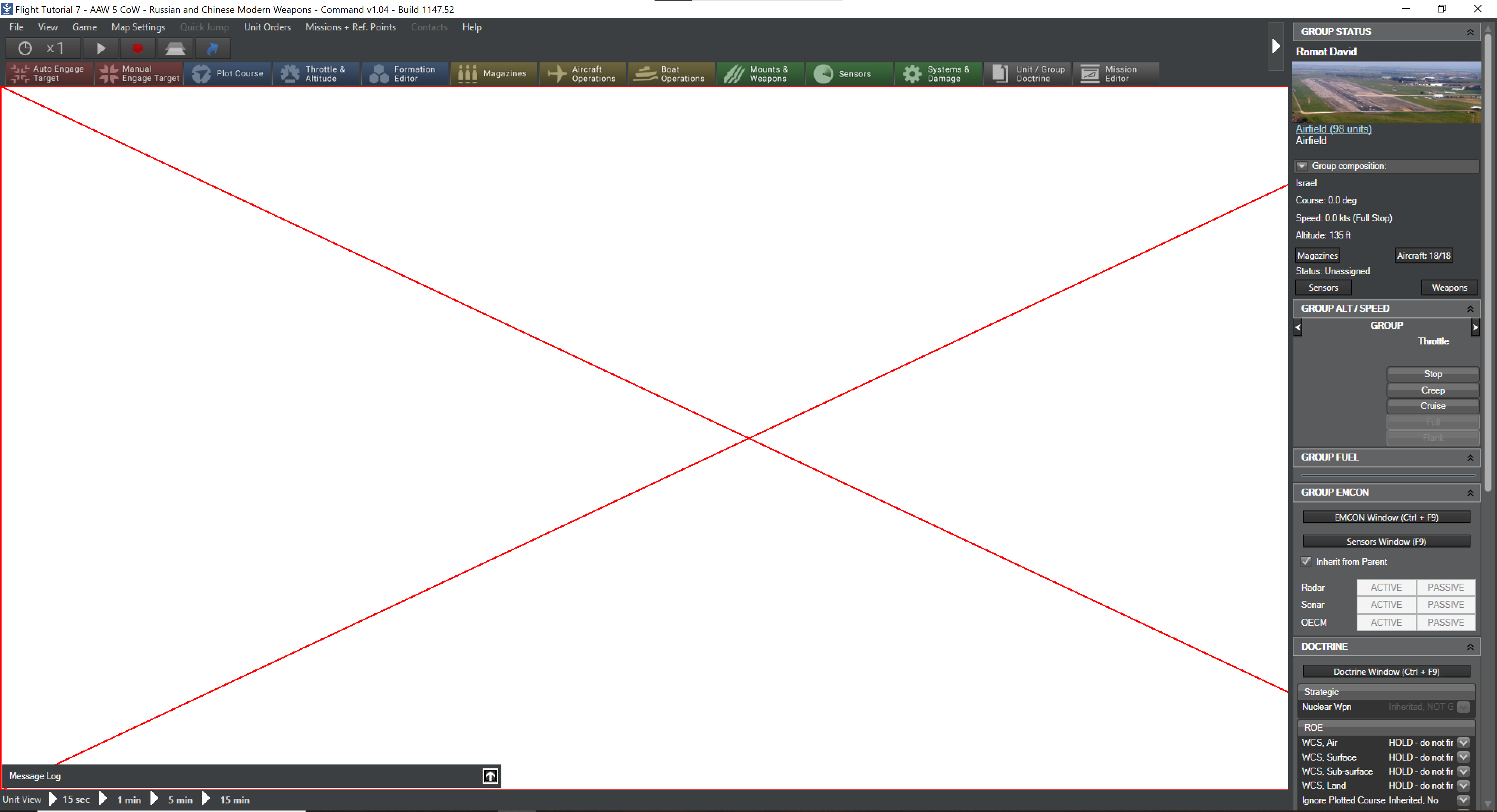Click the Ramat David airfield thumbnail
Screen dimensions: 1497x812
(1386, 92)
